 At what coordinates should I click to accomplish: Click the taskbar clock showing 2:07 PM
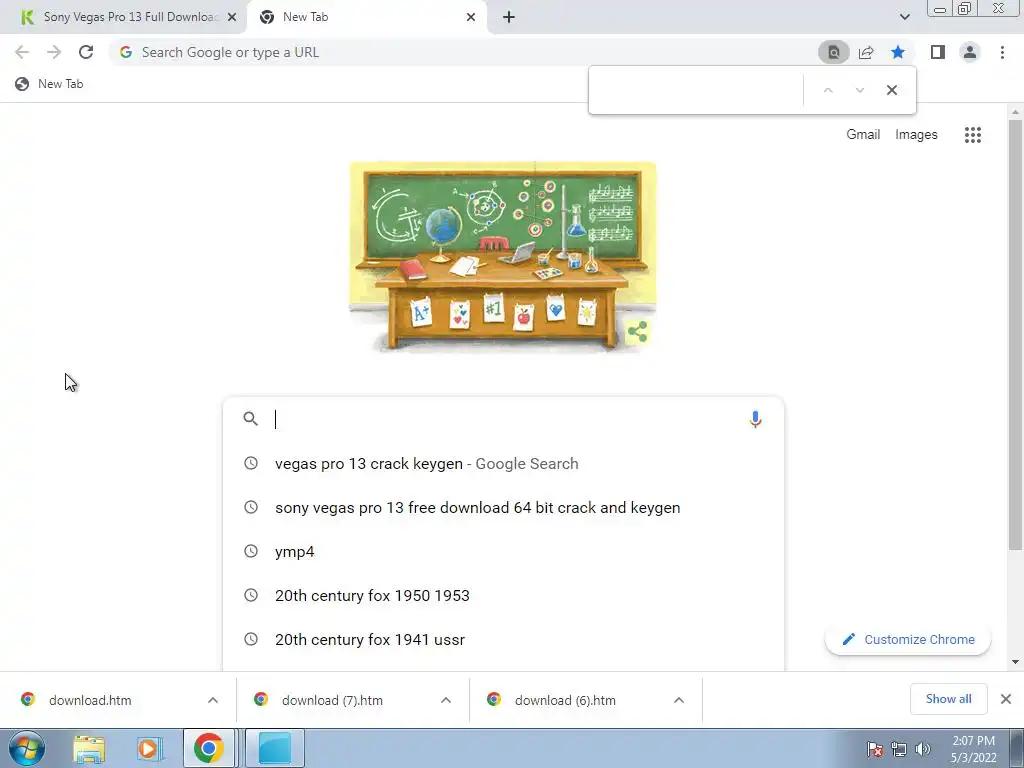(973, 749)
